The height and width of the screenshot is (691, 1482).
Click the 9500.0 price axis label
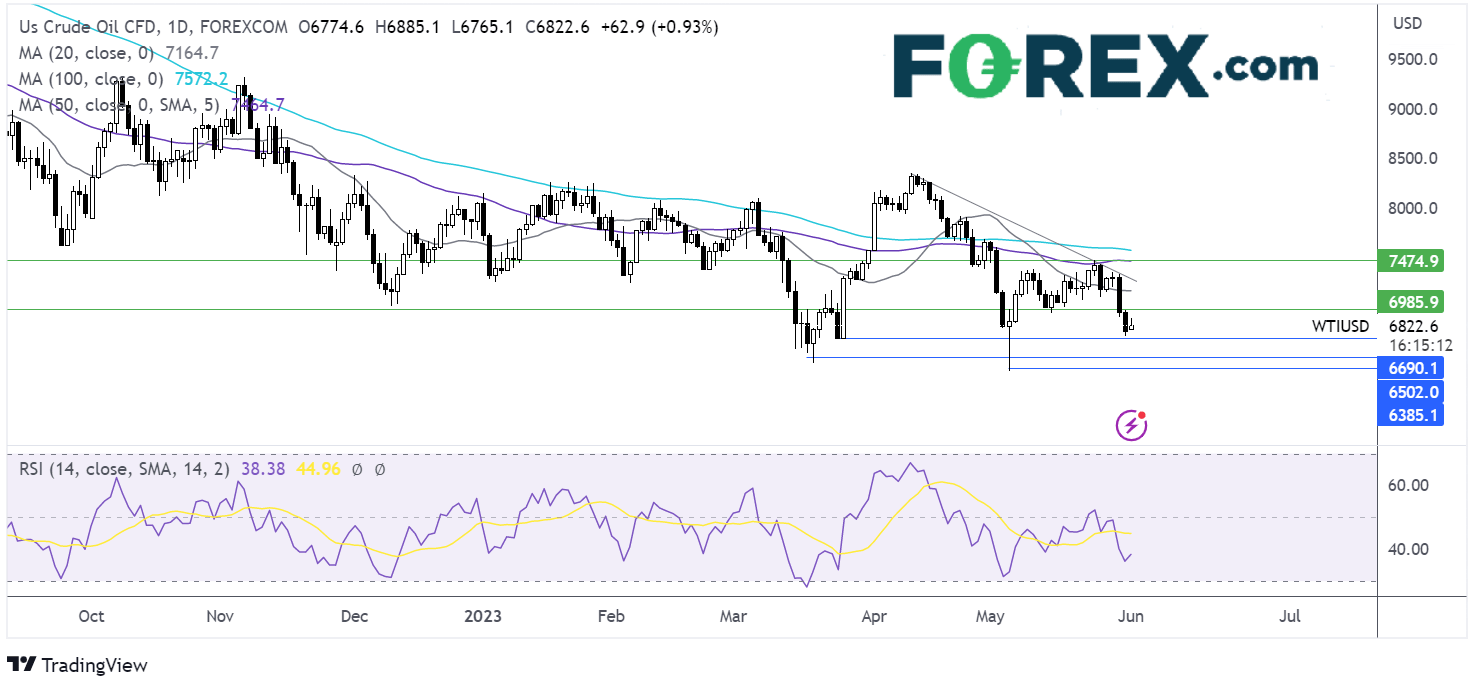(1413, 59)
